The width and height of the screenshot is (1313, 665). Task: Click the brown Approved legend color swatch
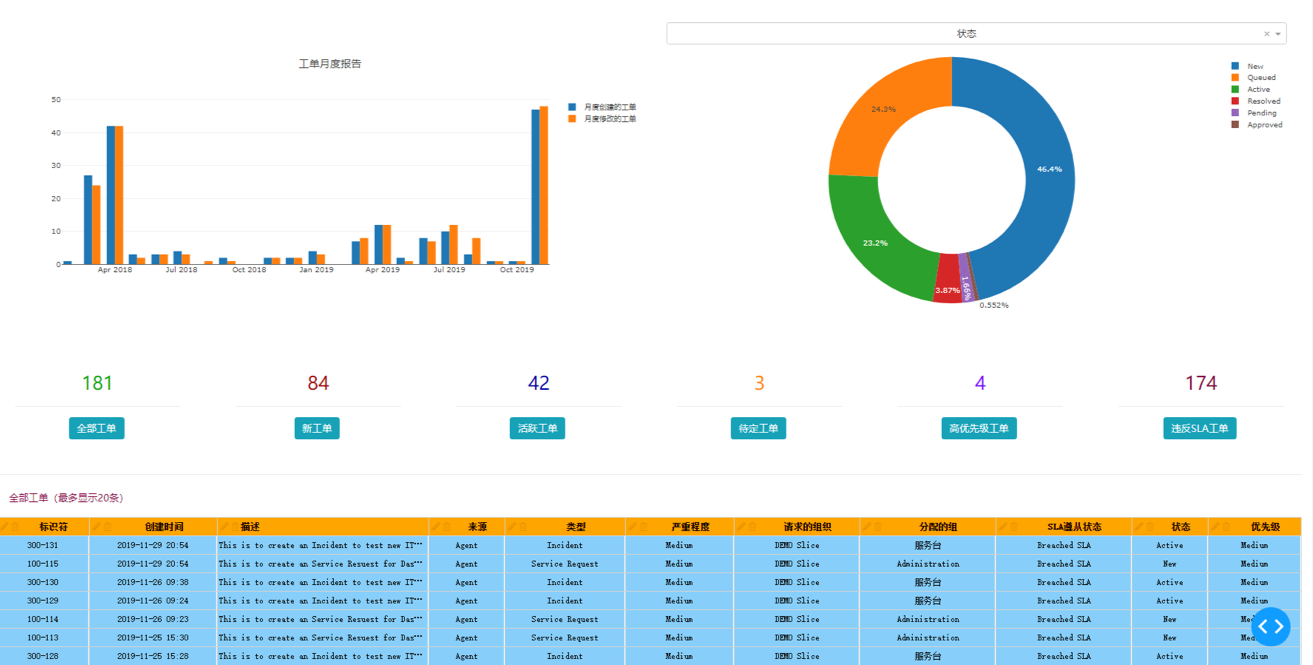click(x=1235, y=125)
